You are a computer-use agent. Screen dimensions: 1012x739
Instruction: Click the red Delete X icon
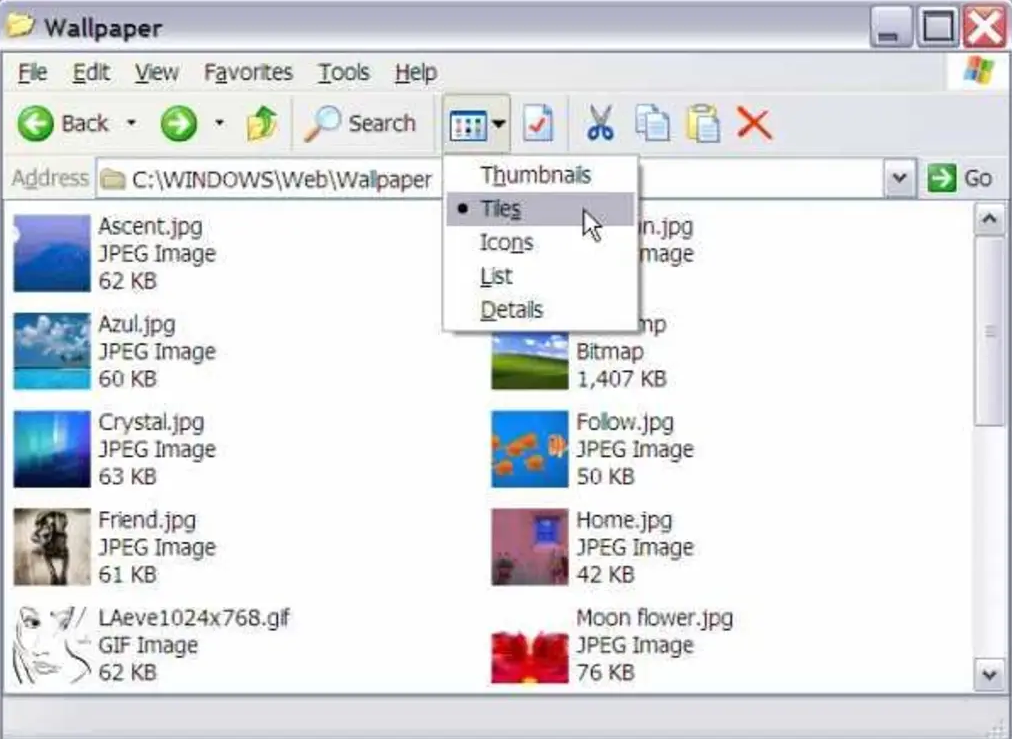(754, 124)
